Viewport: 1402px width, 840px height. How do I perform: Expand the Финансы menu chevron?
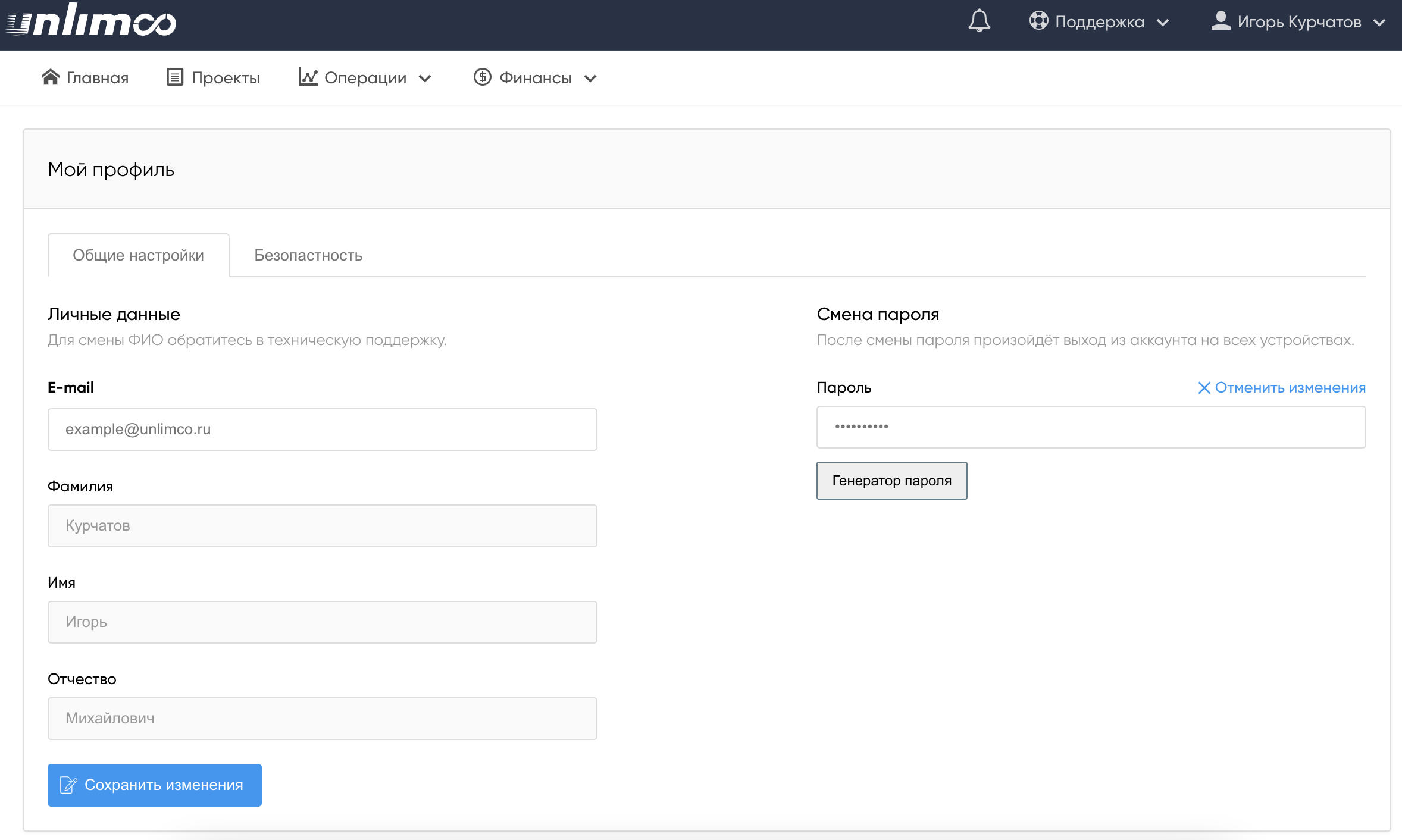click(590, 79)
